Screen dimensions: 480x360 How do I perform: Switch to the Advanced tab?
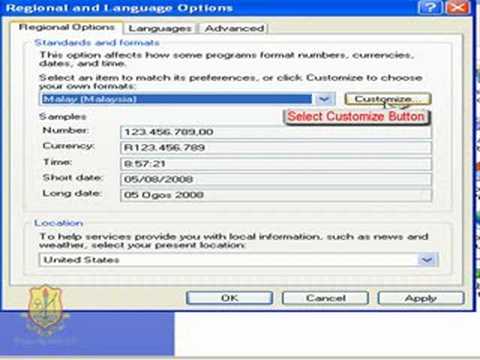coord(235,29)
